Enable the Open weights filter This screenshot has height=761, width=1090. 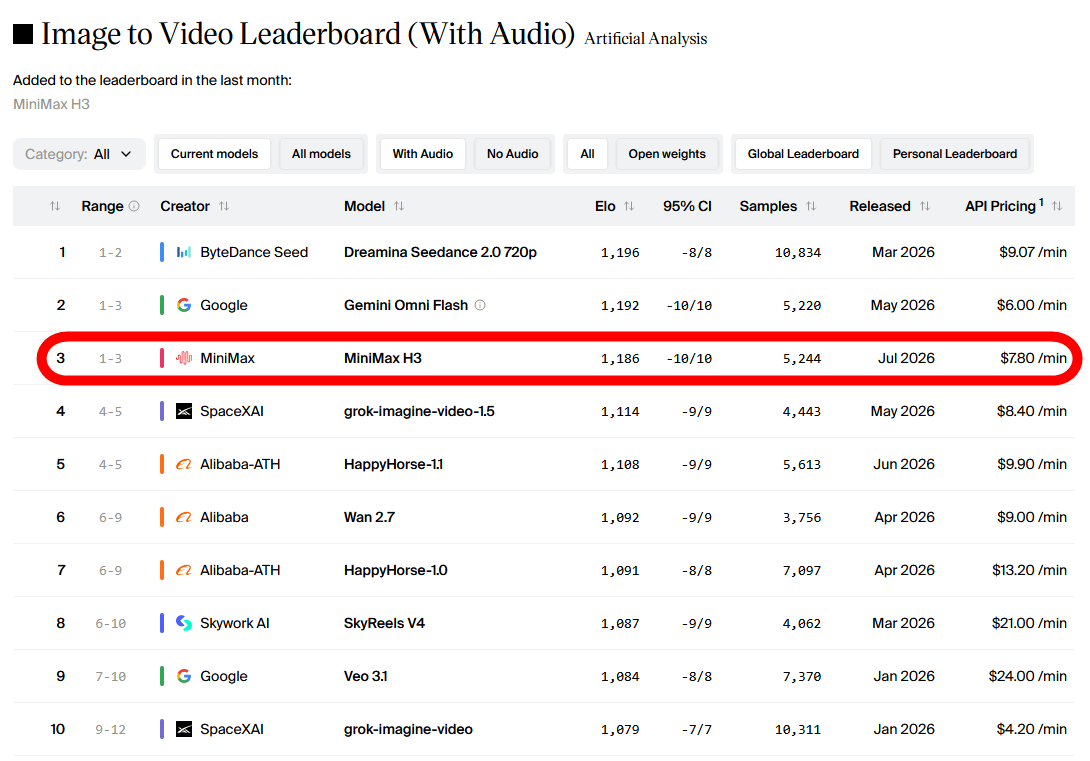tap(667, 154)
